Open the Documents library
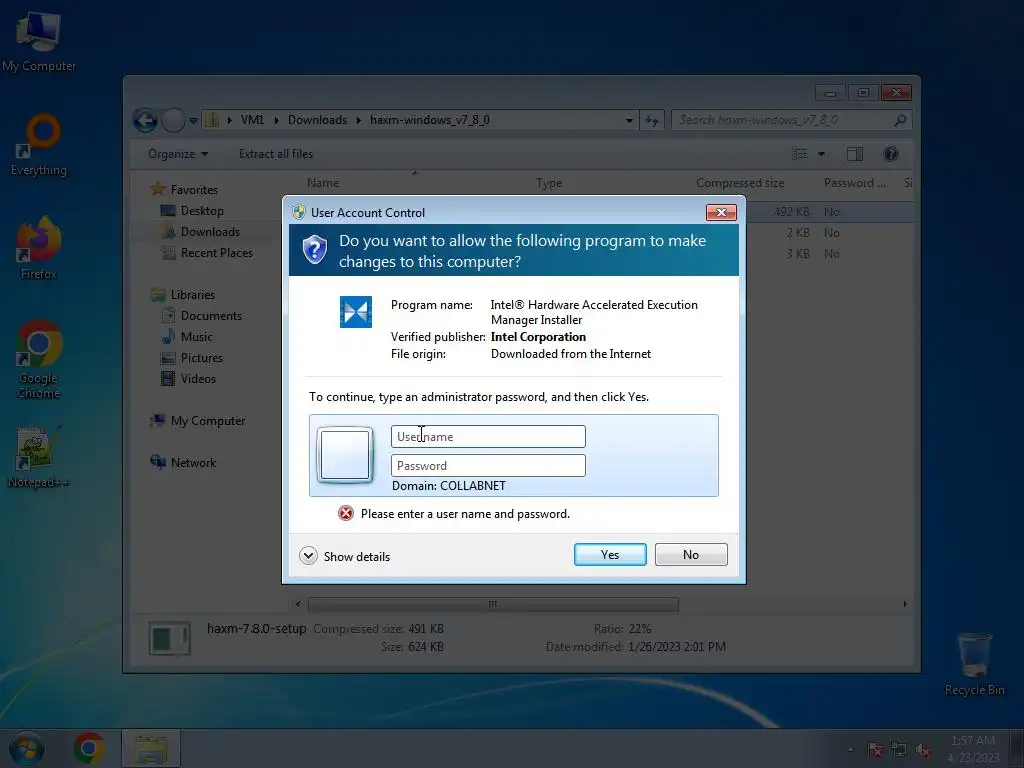 coord(202,315)
